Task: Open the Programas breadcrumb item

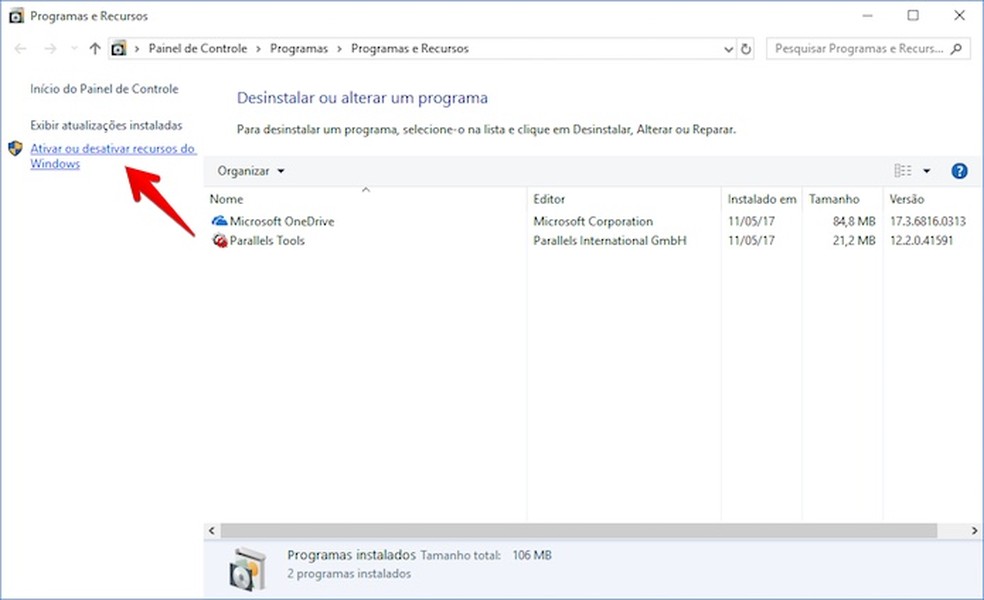Action: point(298,47)
